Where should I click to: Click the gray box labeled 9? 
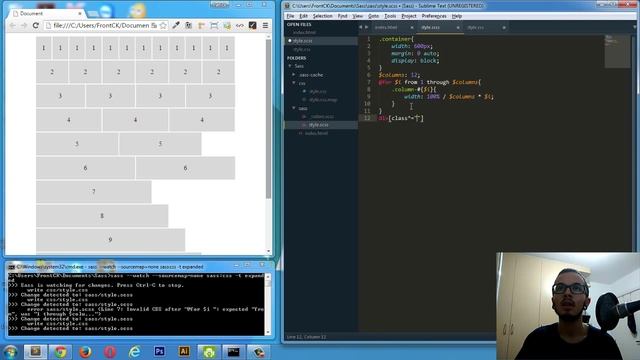point(110,240)
